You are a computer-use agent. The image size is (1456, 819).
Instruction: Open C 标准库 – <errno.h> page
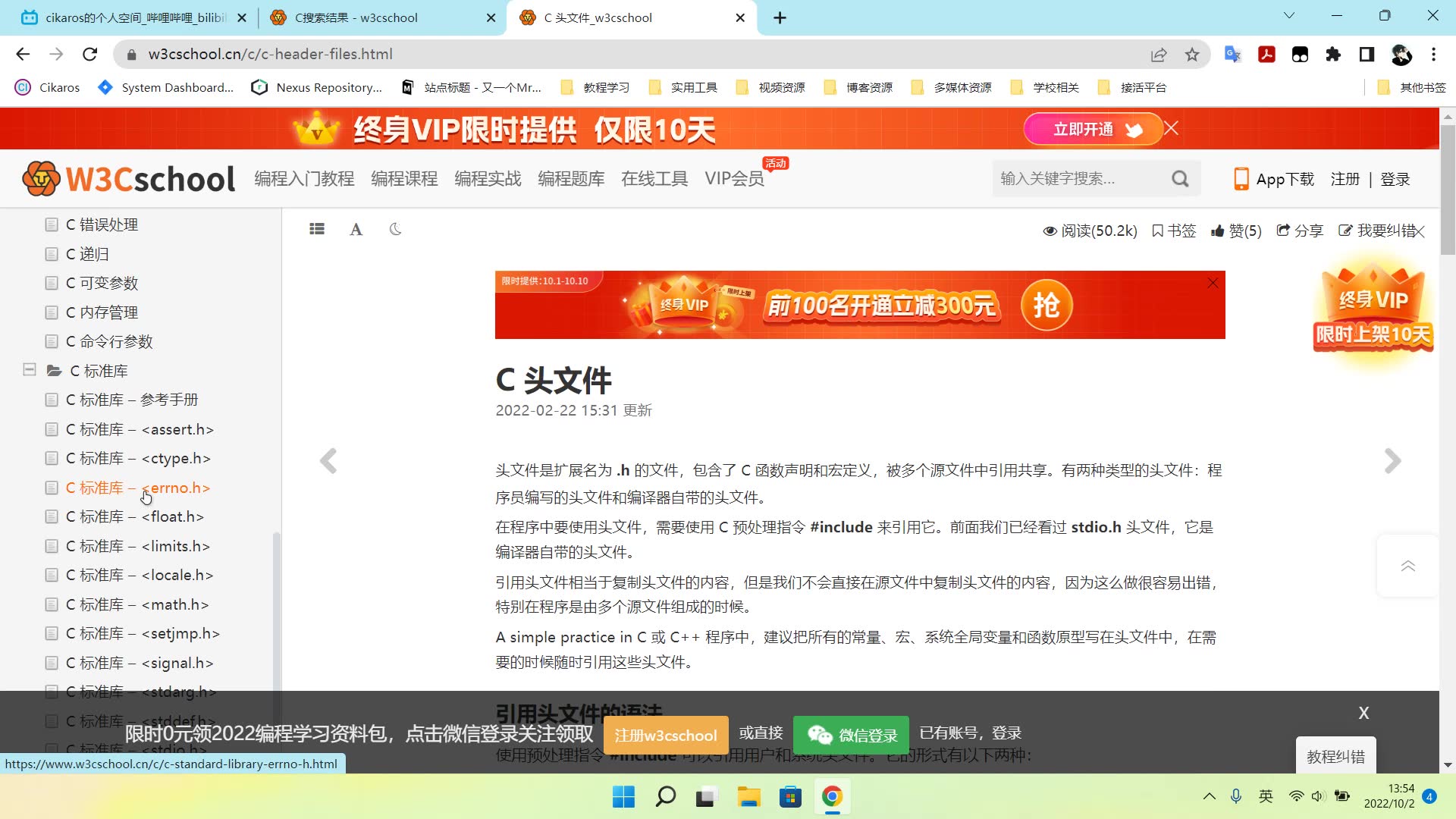tap(137, 488)
